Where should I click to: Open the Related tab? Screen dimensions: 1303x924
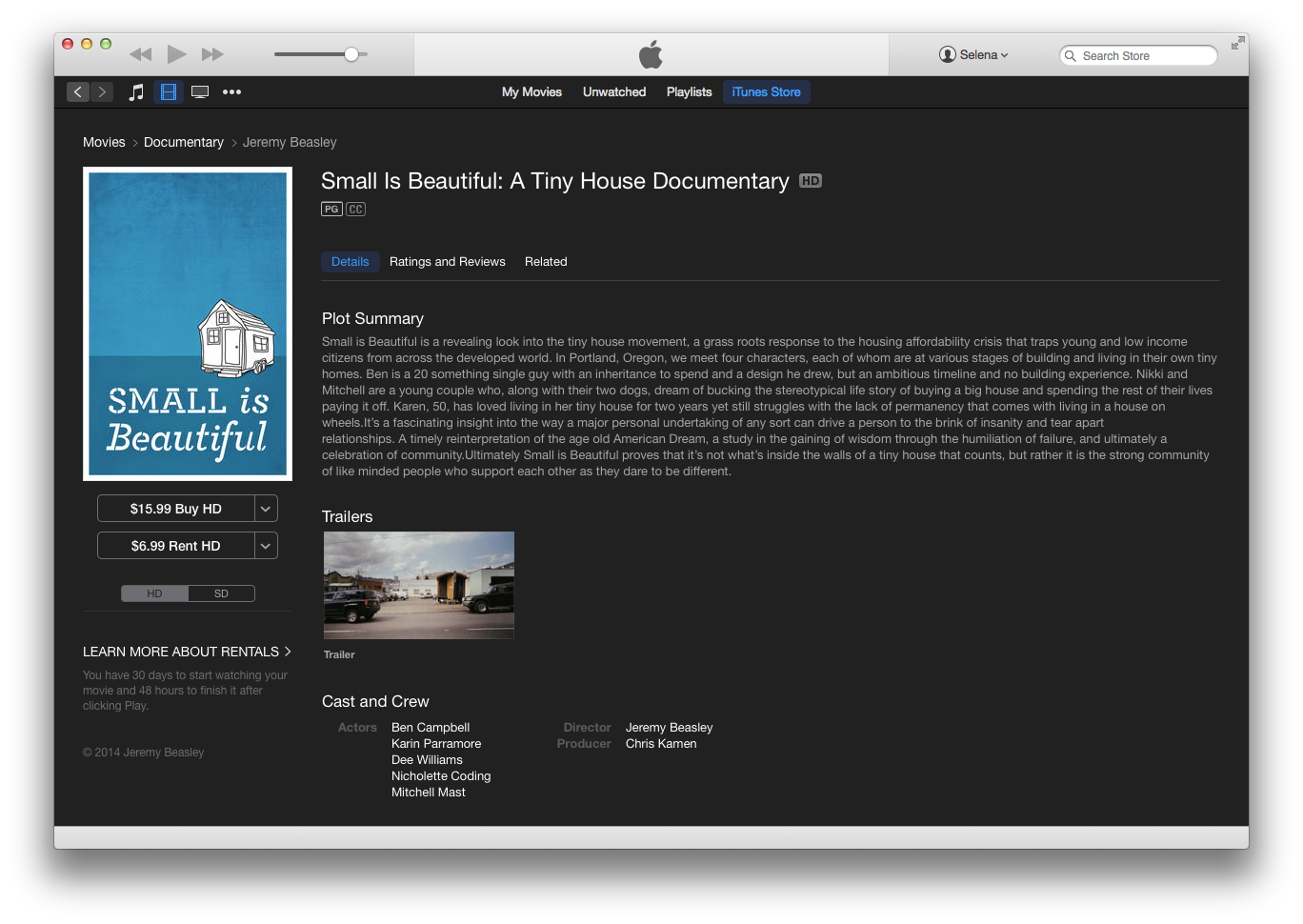coord(546,262)
